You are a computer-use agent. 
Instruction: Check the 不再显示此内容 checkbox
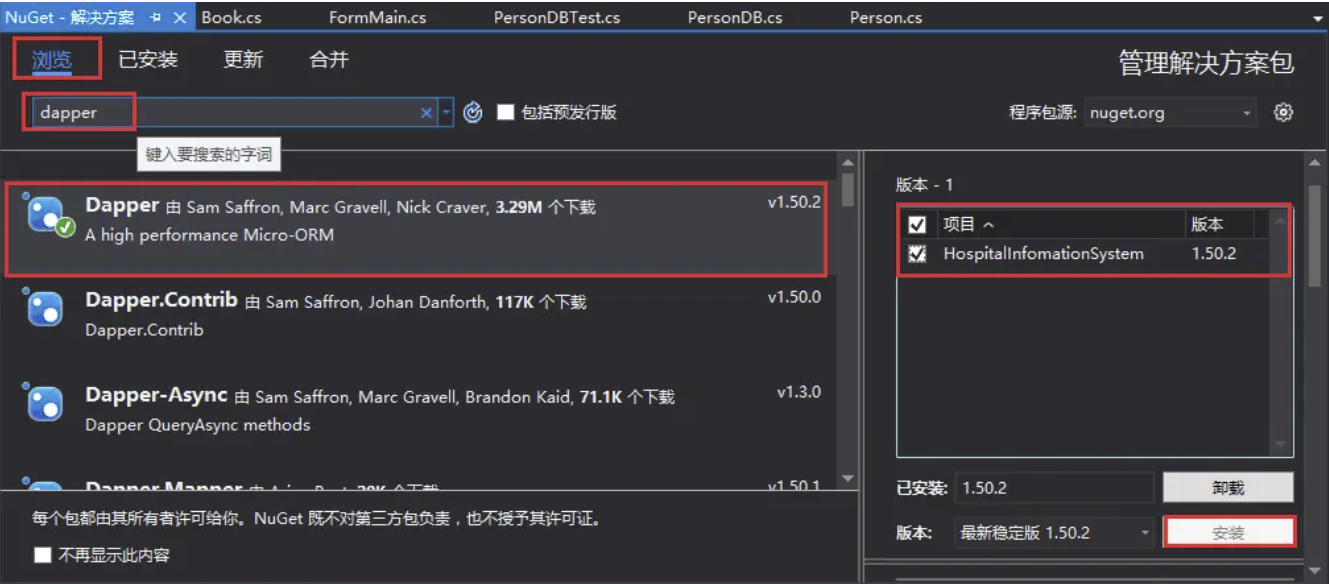[x=42, y=555]
